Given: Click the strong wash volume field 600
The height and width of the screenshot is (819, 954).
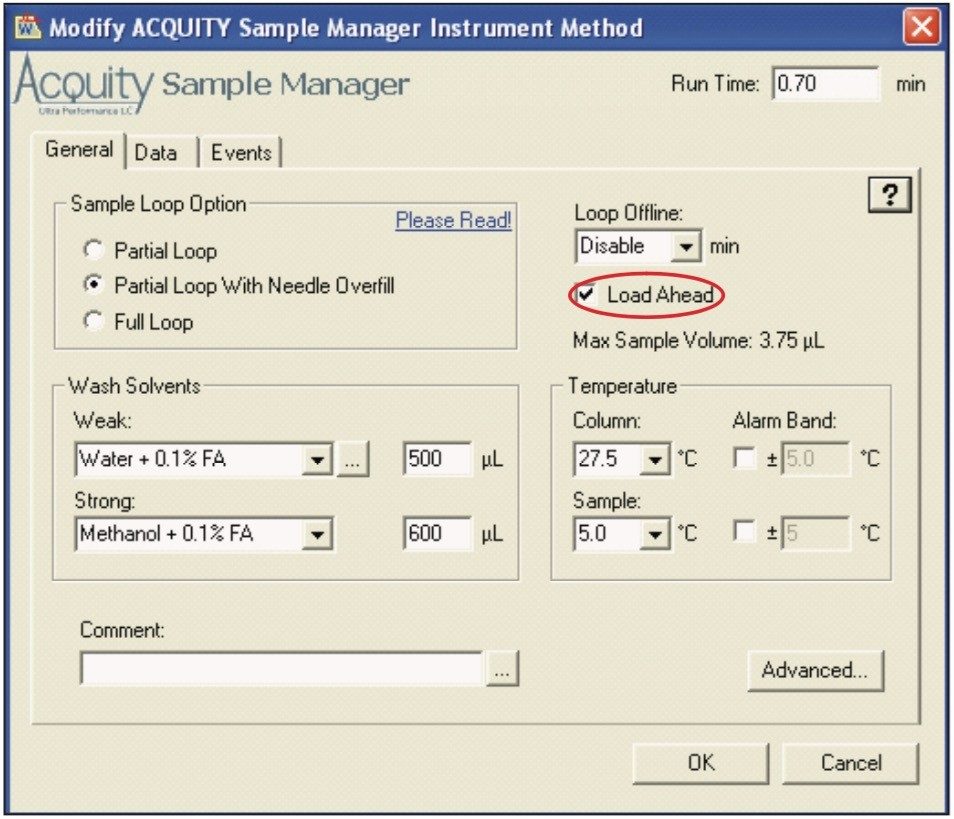Looking at the screenshot, I should coord(437,534).
